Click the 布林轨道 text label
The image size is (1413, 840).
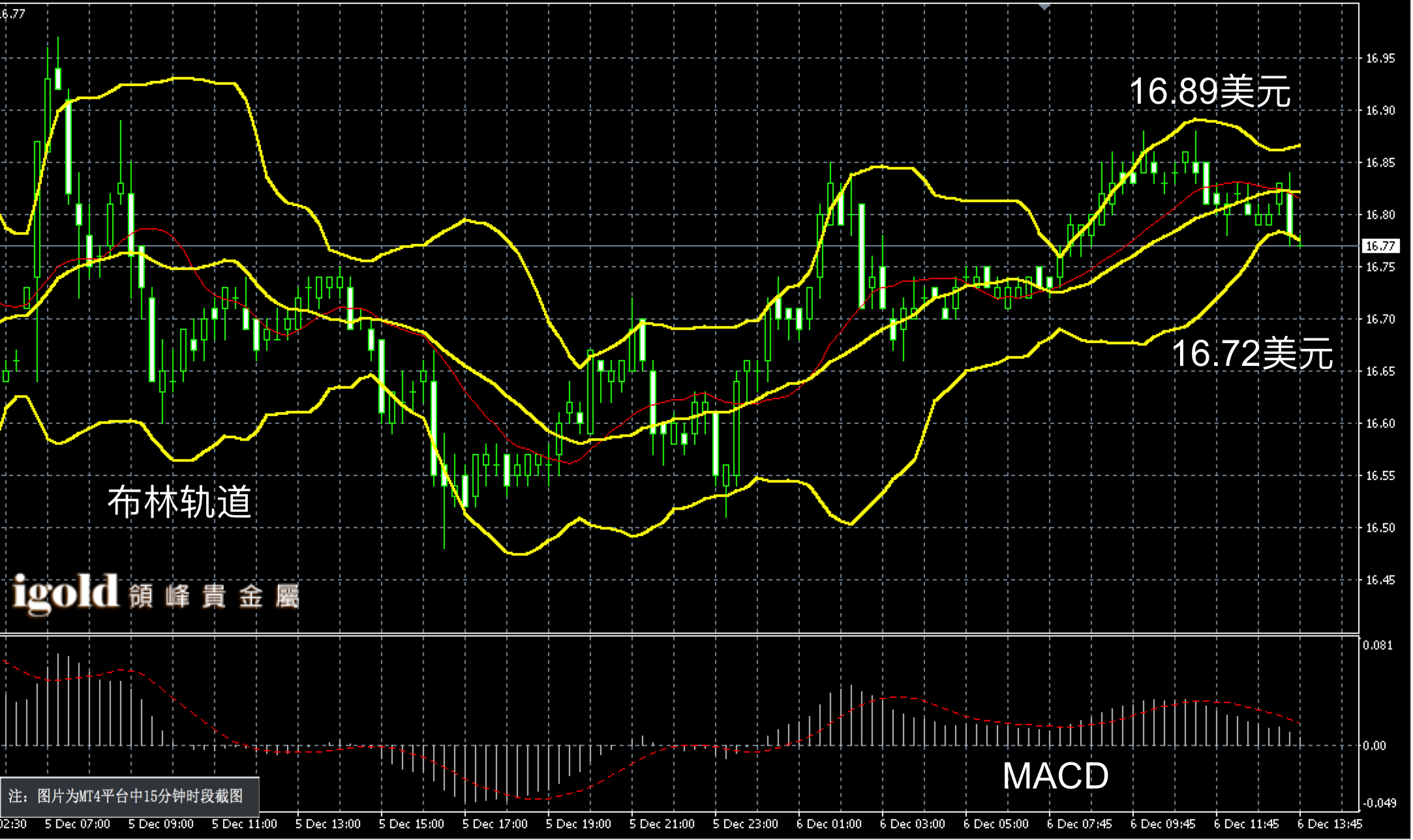click(179, 502)
